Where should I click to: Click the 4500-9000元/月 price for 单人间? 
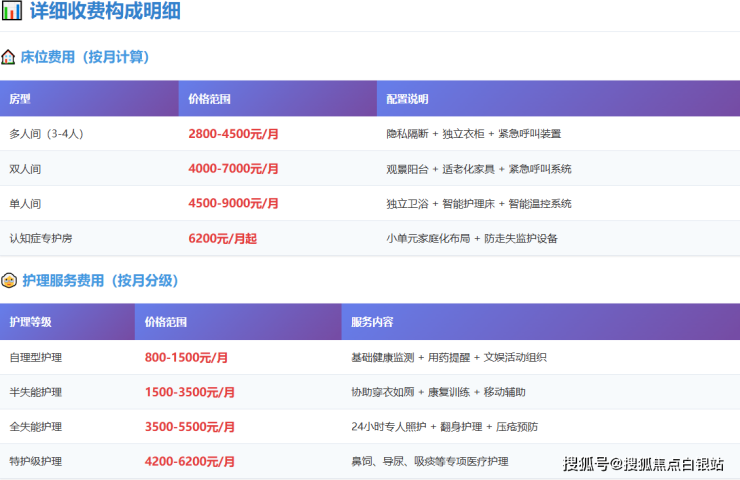(x=233, y=204)
